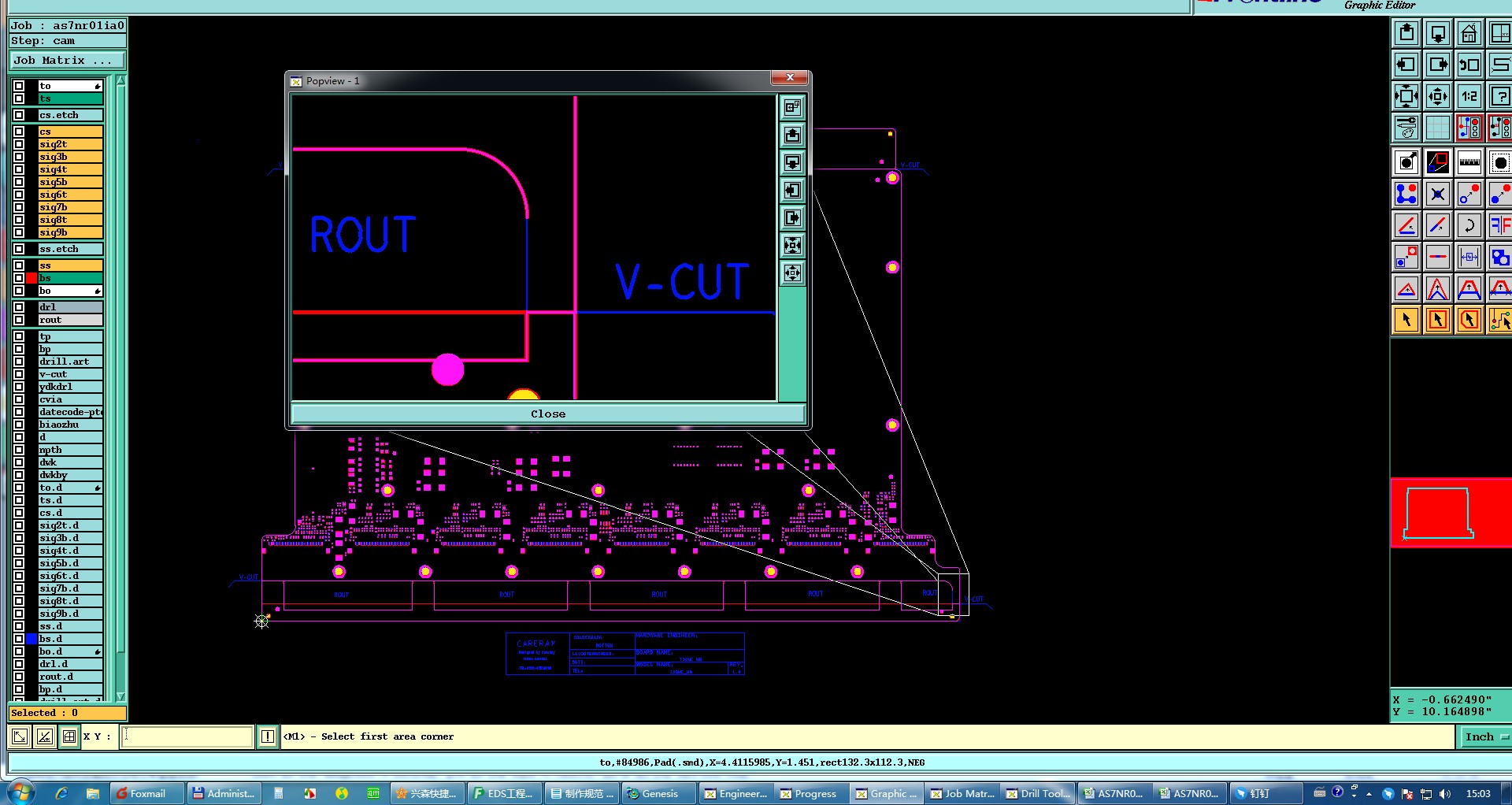This screenshot has width=1512, height=805.
Task: Select the connected blue nodes tool
Action: 1406,195
